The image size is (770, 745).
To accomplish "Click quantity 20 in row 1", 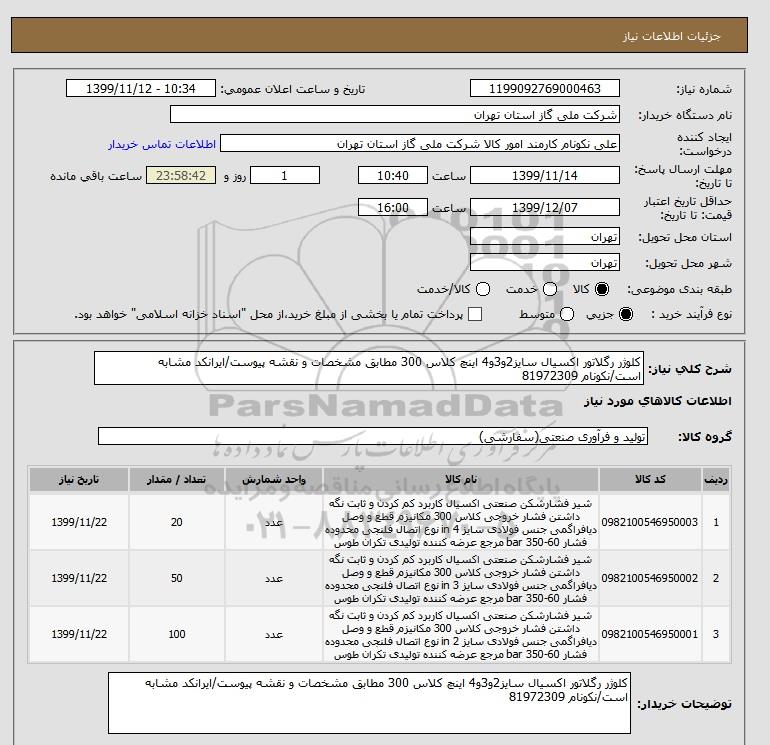I will [x=177, y=522].
